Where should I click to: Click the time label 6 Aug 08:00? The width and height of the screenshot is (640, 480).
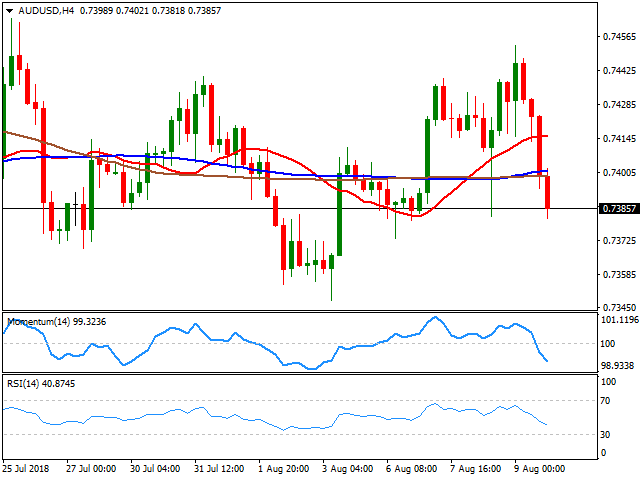(411, 469)
